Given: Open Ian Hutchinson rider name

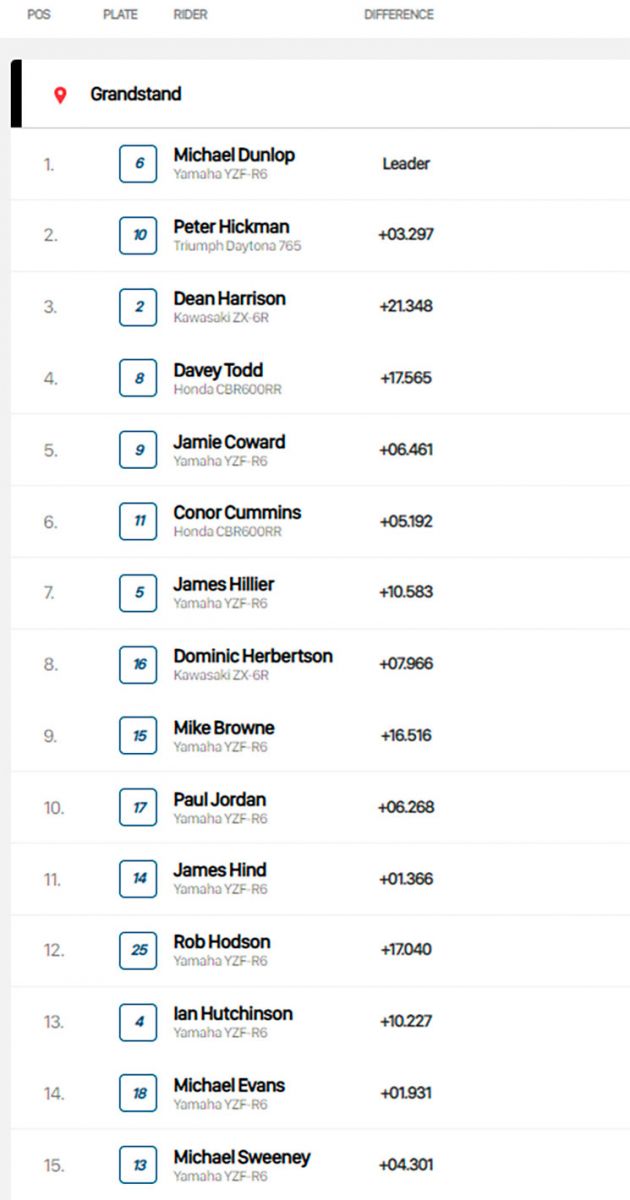Looking at the screenshot, I should point(233,1013).
